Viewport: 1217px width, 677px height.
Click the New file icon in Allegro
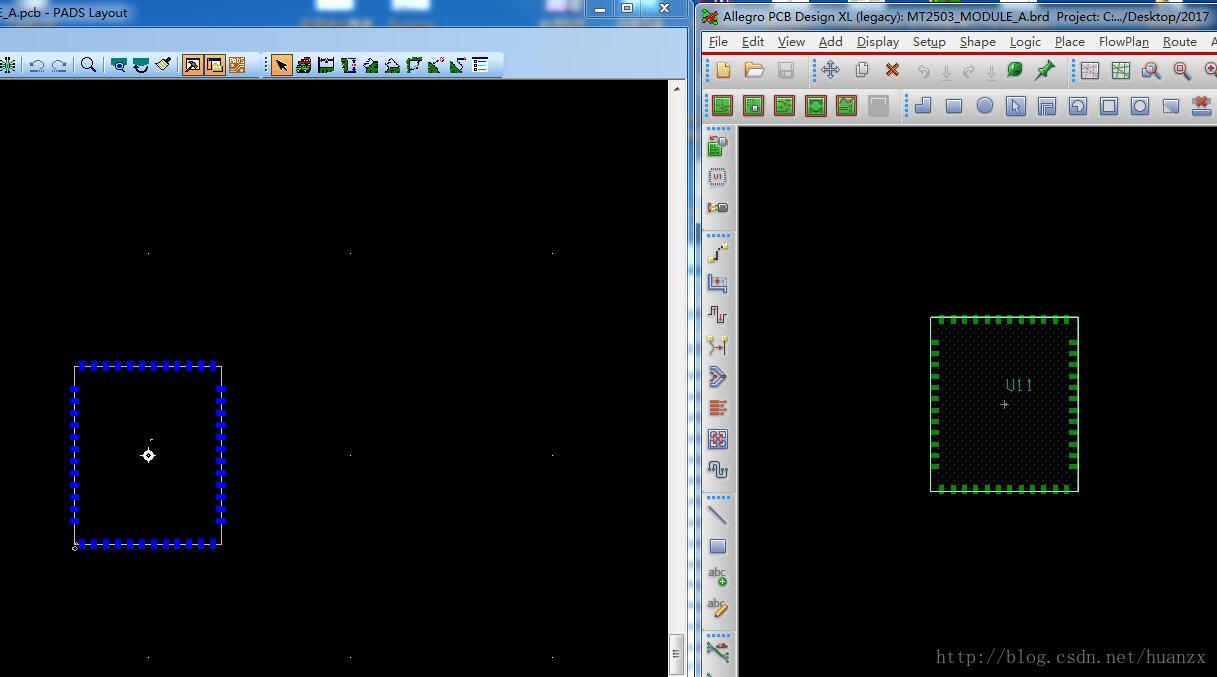click(723, 70)
